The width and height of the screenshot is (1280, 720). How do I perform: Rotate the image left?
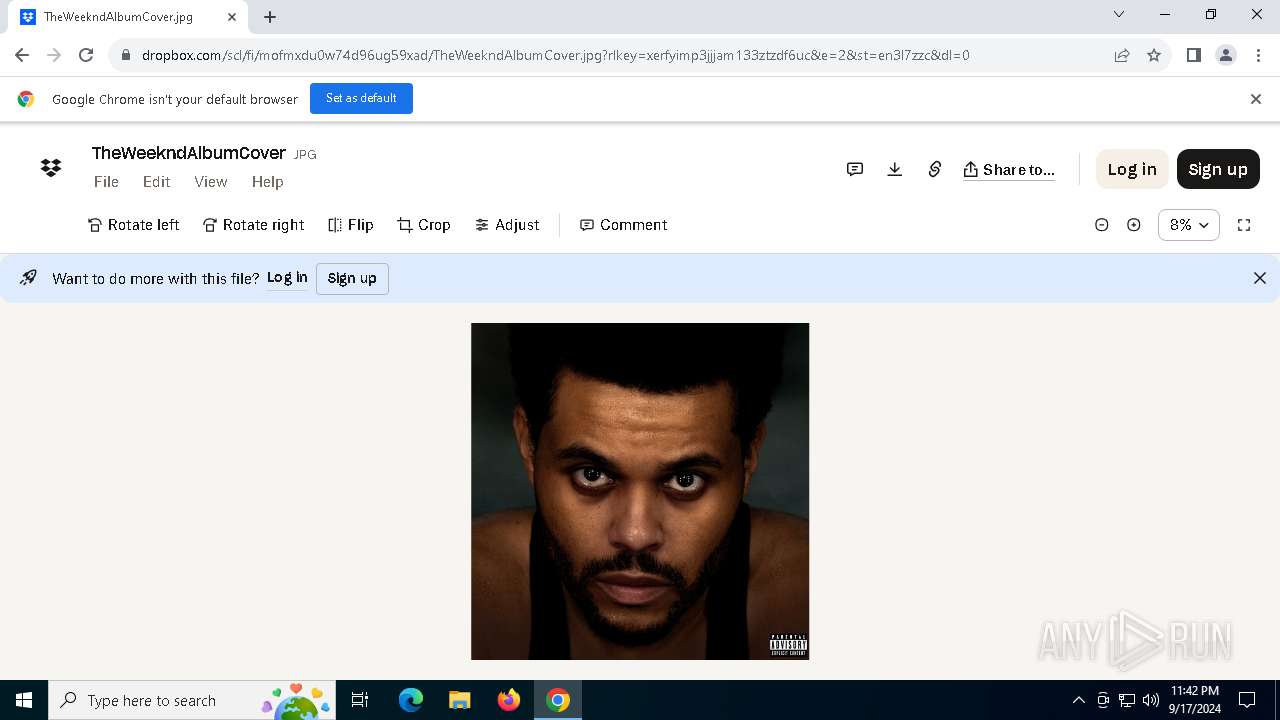(x=134, y=225)
